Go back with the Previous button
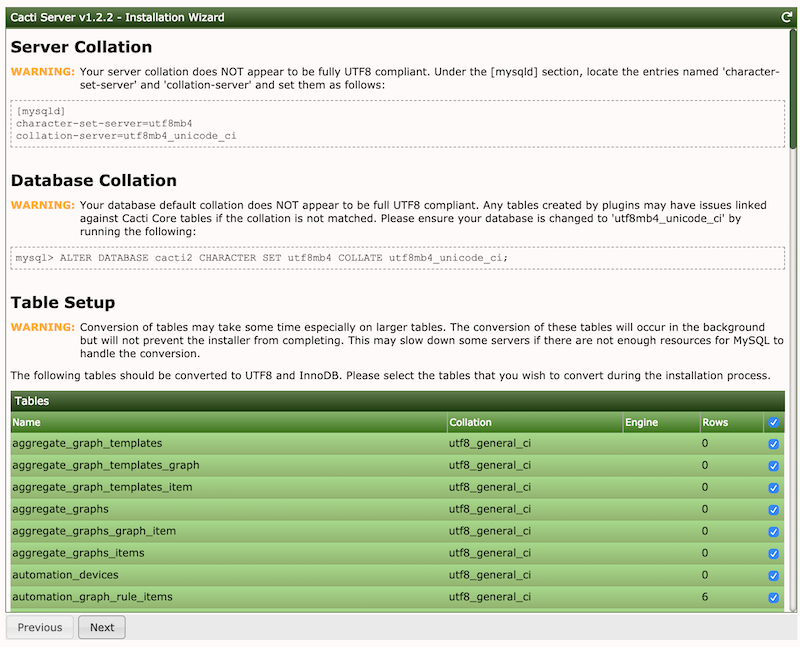This screenshot has height=647, width=800. coord(40,627)
